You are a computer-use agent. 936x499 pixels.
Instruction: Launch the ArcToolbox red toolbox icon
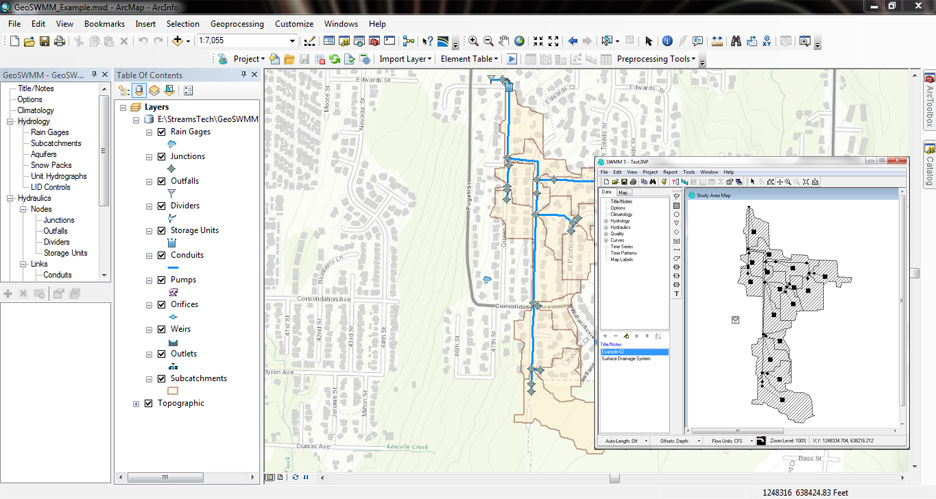(x=374, y=41)
